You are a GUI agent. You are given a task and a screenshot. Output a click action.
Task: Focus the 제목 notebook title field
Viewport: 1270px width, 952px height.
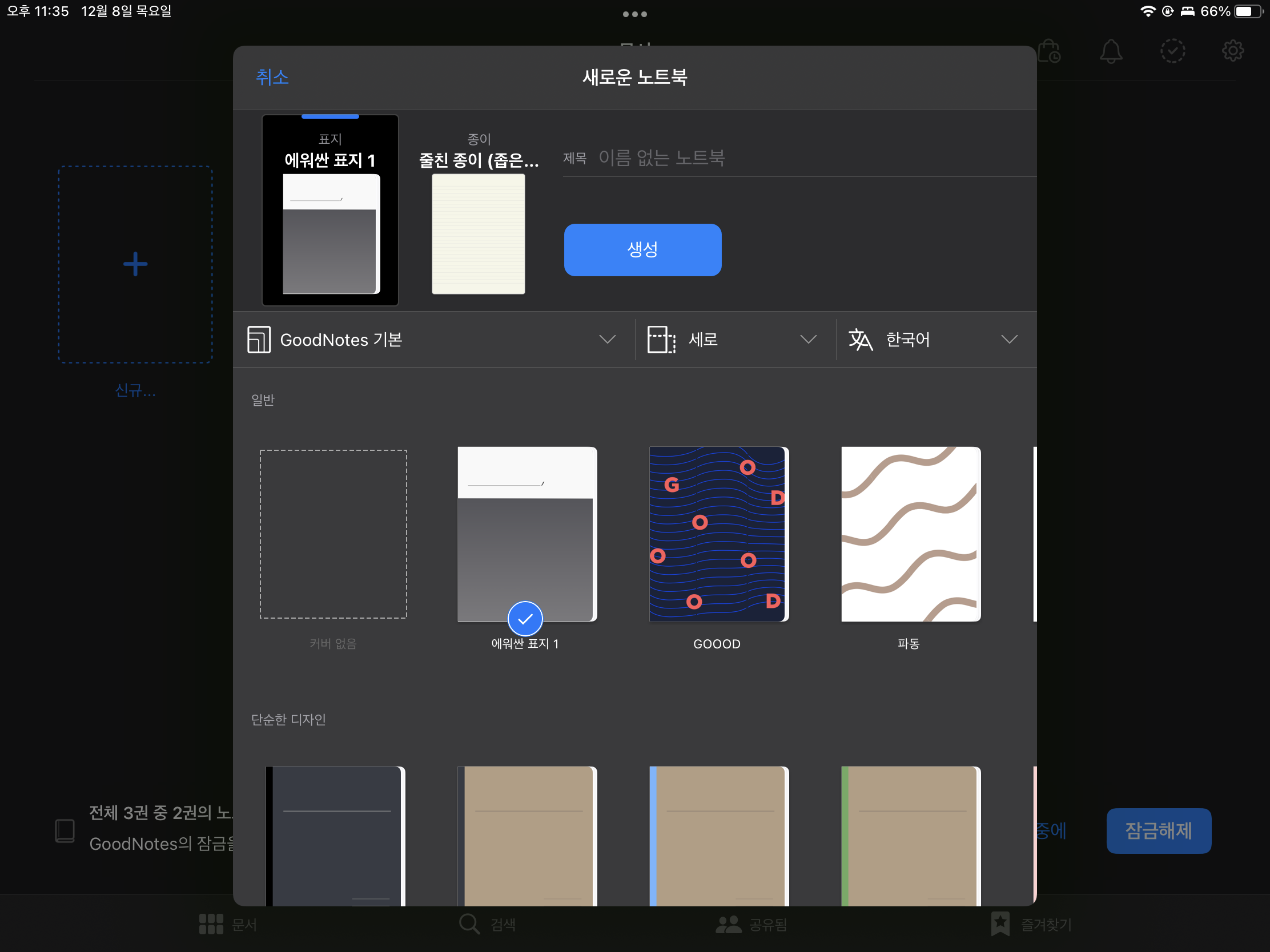tap(799, 158)
